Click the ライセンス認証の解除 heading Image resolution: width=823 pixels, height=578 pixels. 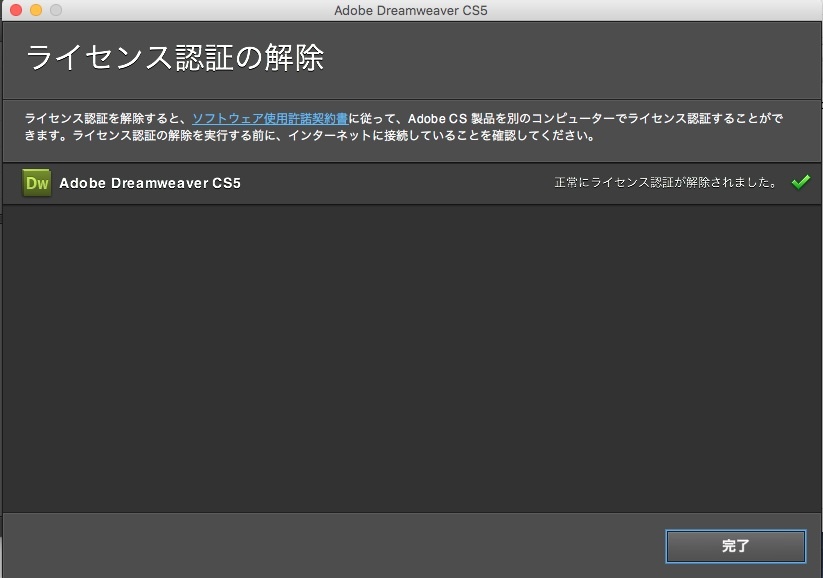click(x=175, y=57)
